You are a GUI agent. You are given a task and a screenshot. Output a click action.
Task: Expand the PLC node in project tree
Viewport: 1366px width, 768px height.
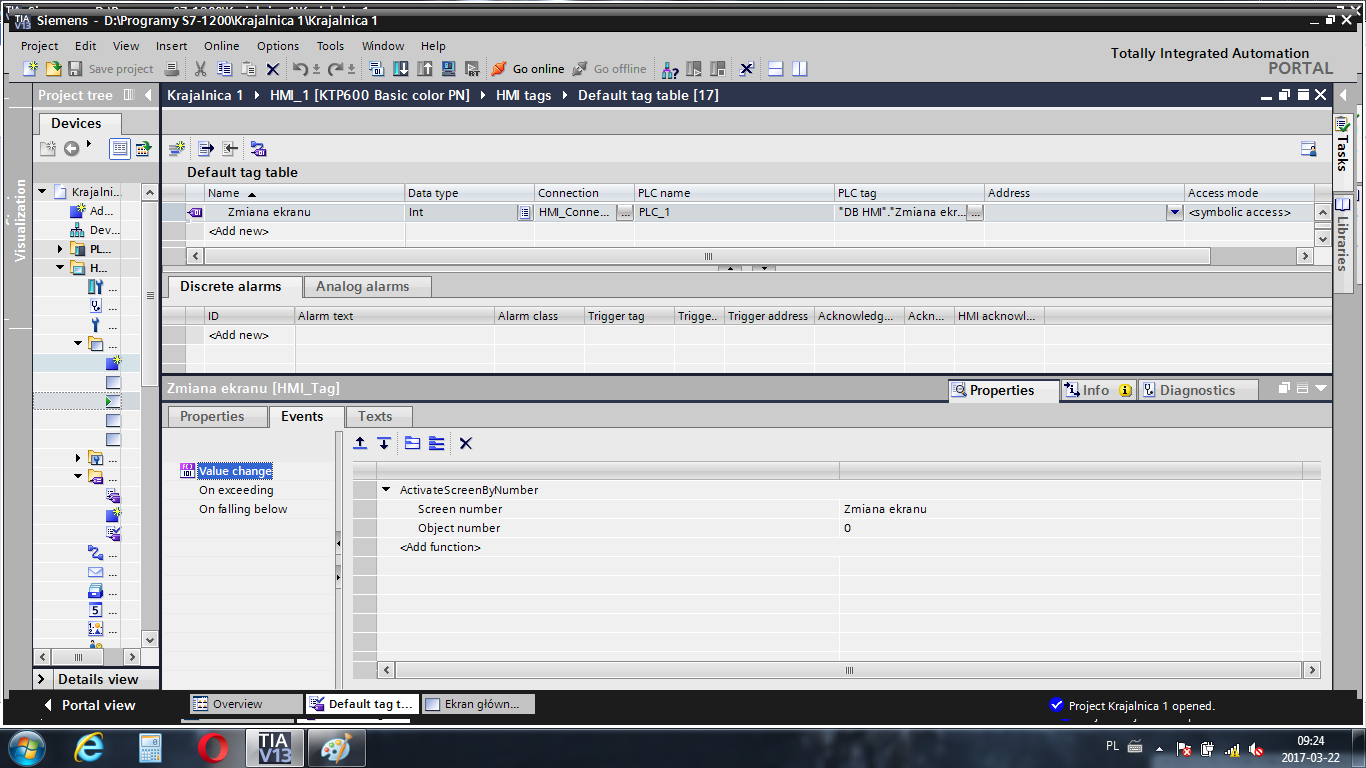60,249
